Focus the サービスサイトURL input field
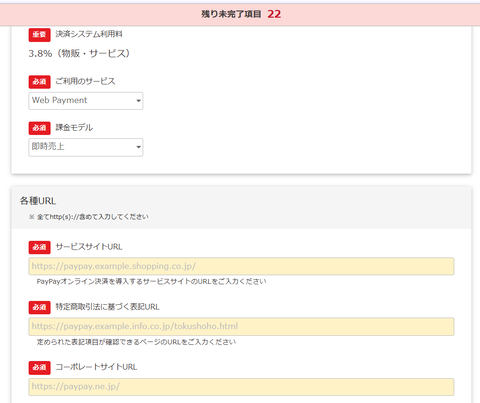This screenshot has width=480, height=403. [241, 266]
